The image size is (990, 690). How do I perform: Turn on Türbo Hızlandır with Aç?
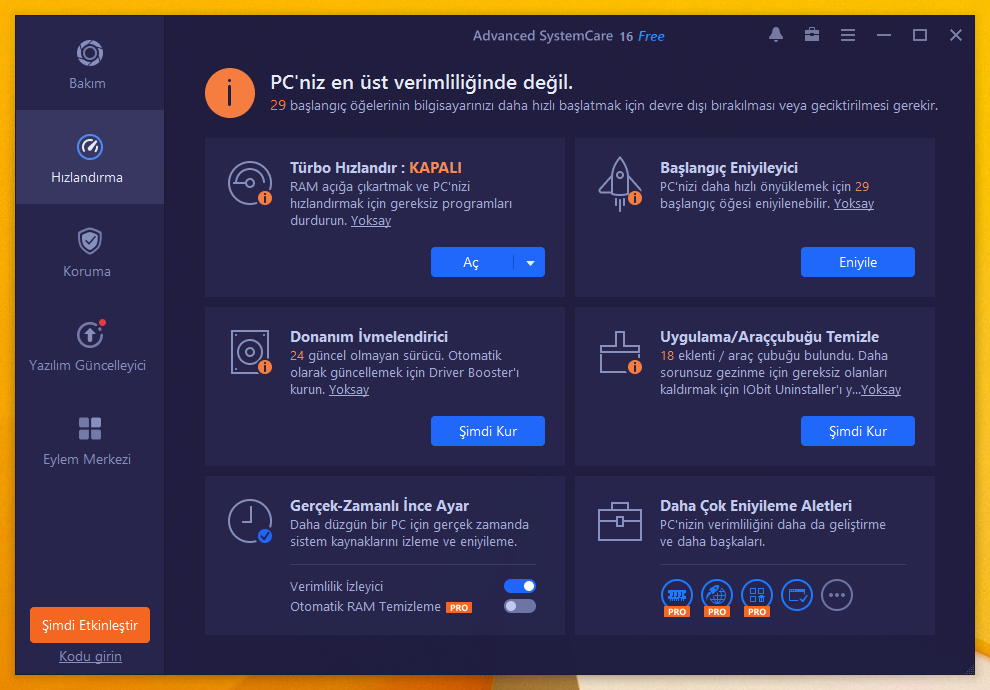[x=472, y=262]
